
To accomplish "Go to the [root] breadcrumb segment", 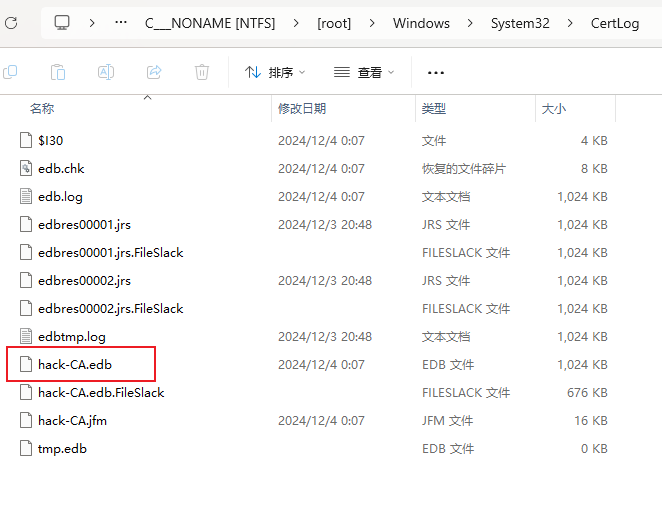I will (334, 23).
